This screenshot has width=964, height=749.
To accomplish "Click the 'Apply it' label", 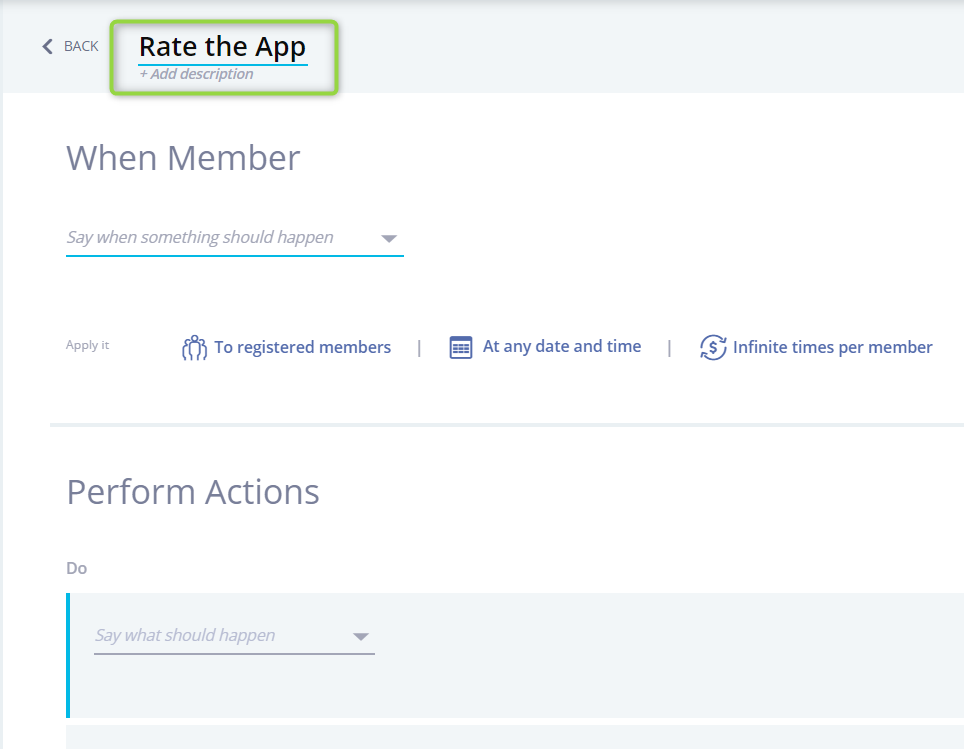I will coord(87,345).
